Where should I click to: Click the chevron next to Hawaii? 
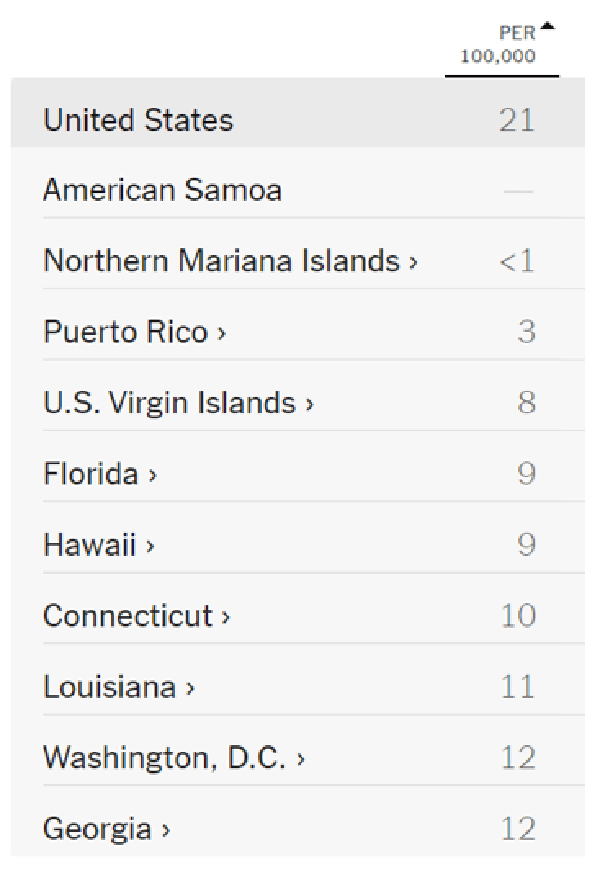tap(150, 547)
